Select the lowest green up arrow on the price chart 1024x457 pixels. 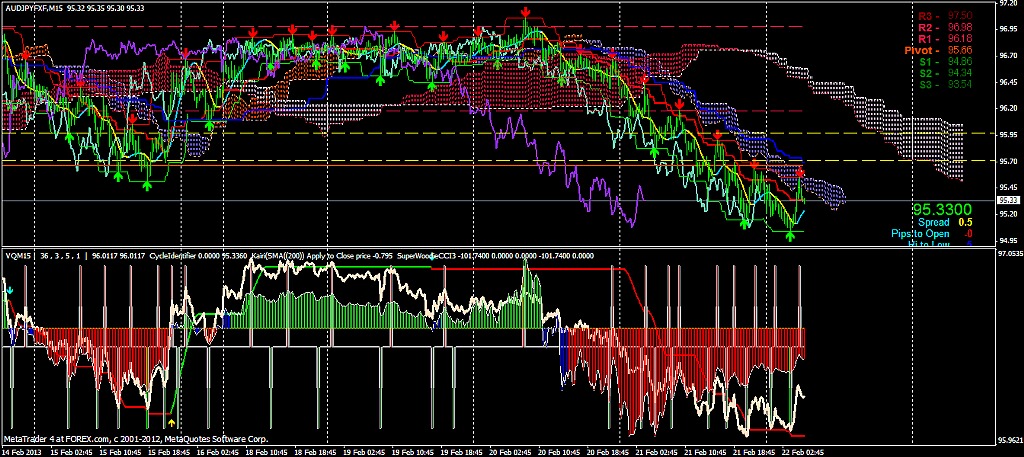[x=791, y=237]
